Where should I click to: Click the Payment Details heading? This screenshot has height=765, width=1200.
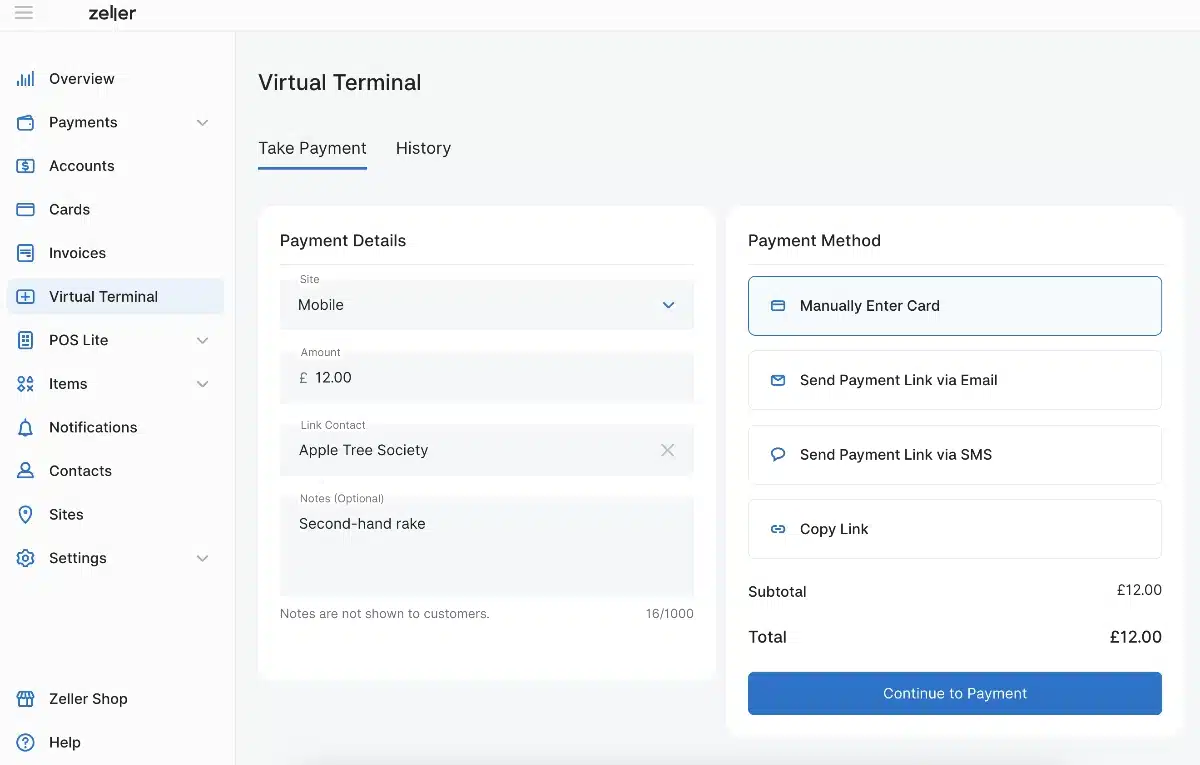coord(343,240)
